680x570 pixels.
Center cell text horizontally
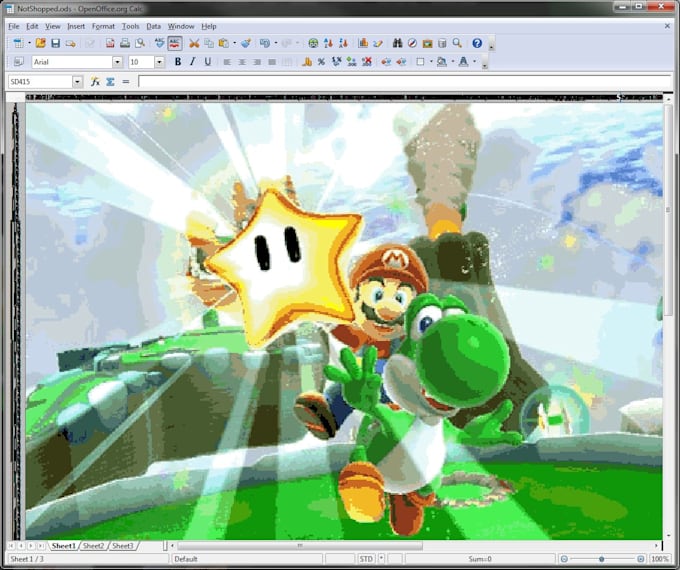click(242, 62)
